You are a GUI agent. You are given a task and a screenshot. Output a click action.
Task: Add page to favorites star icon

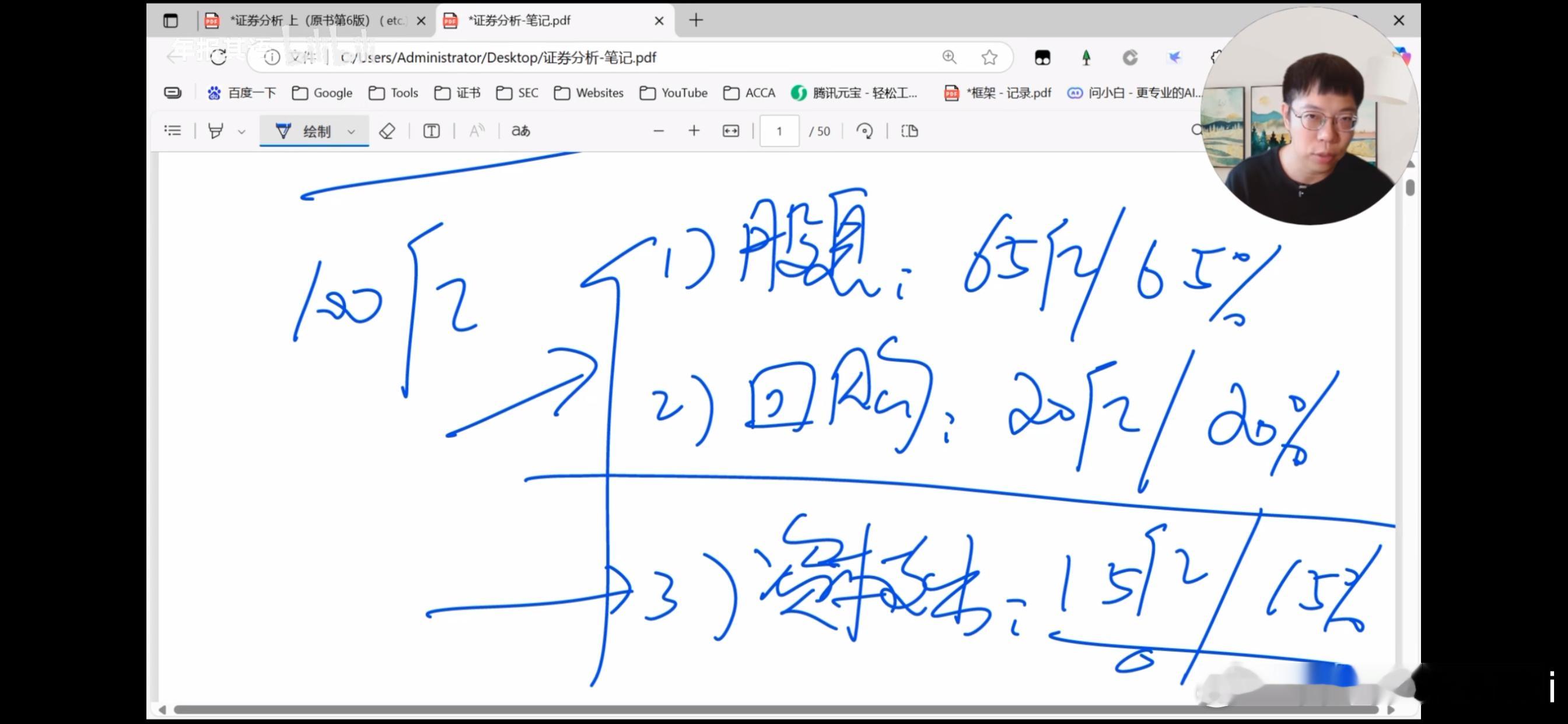pos(989,57)
